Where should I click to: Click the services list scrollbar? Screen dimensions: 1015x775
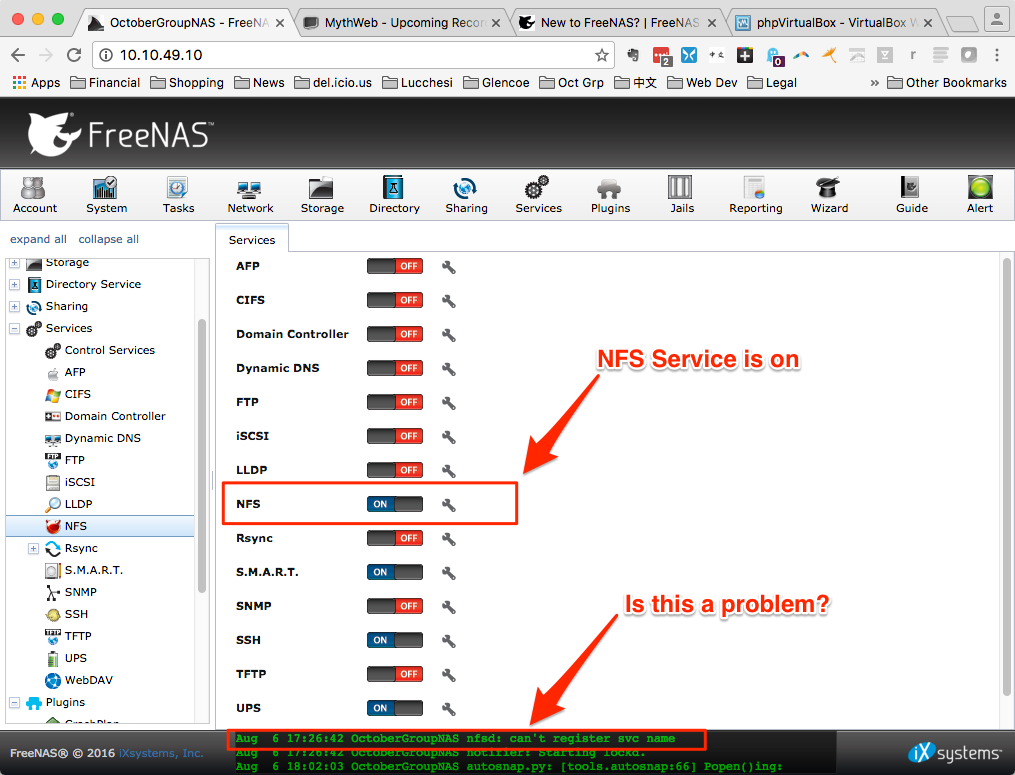pos(1006,477)
